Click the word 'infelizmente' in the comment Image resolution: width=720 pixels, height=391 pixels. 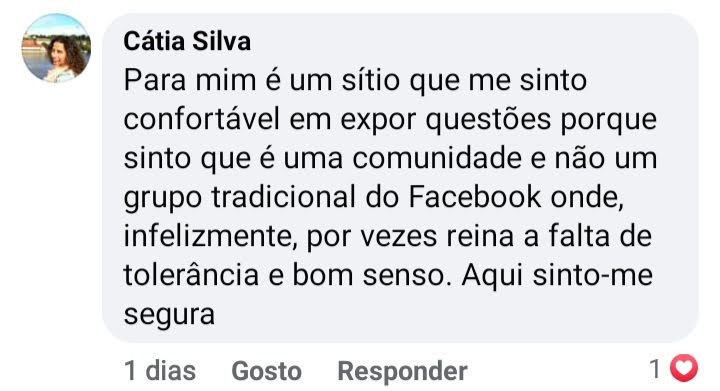point(208,236)
